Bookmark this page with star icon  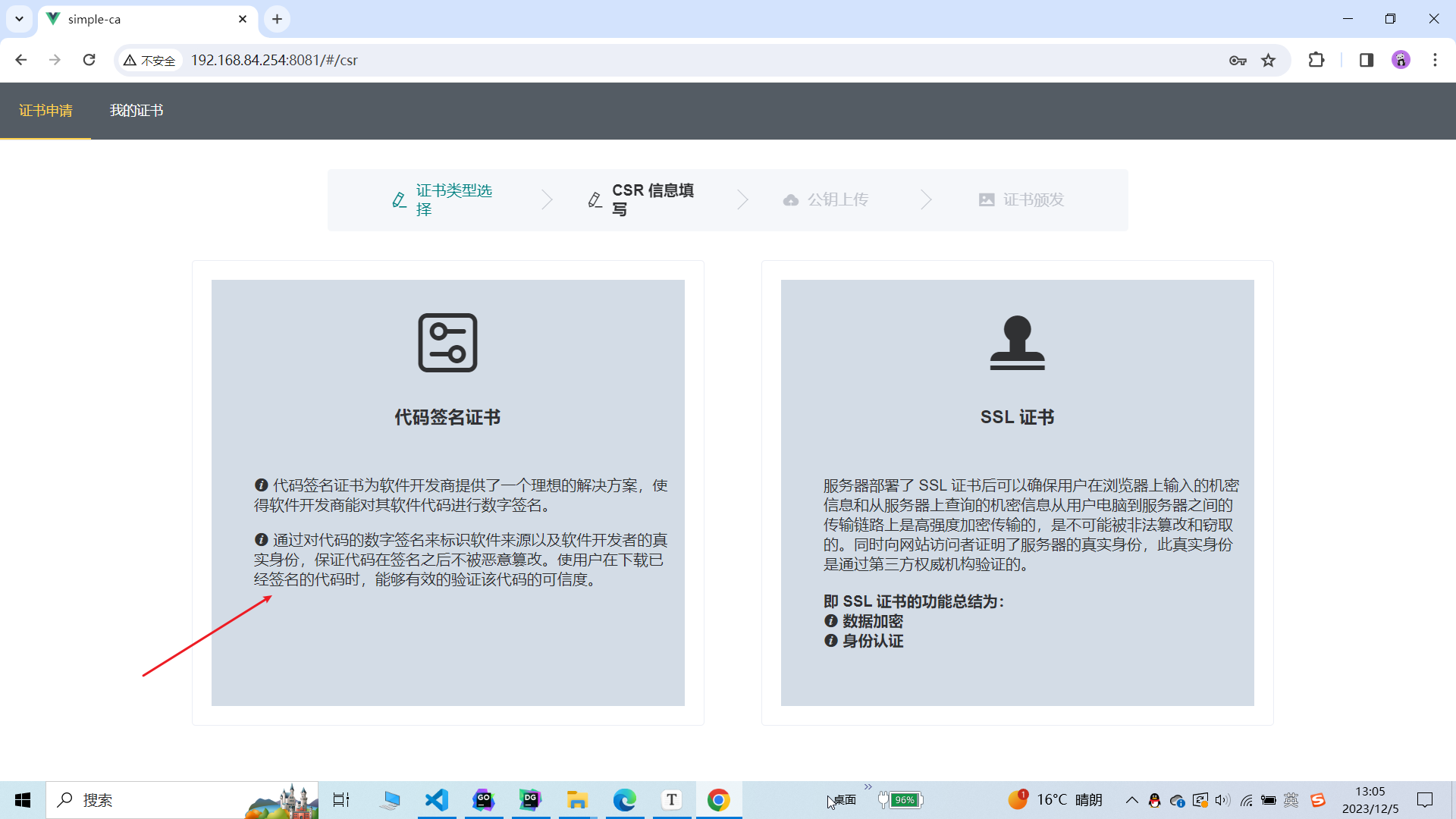tap(1269, 60)
